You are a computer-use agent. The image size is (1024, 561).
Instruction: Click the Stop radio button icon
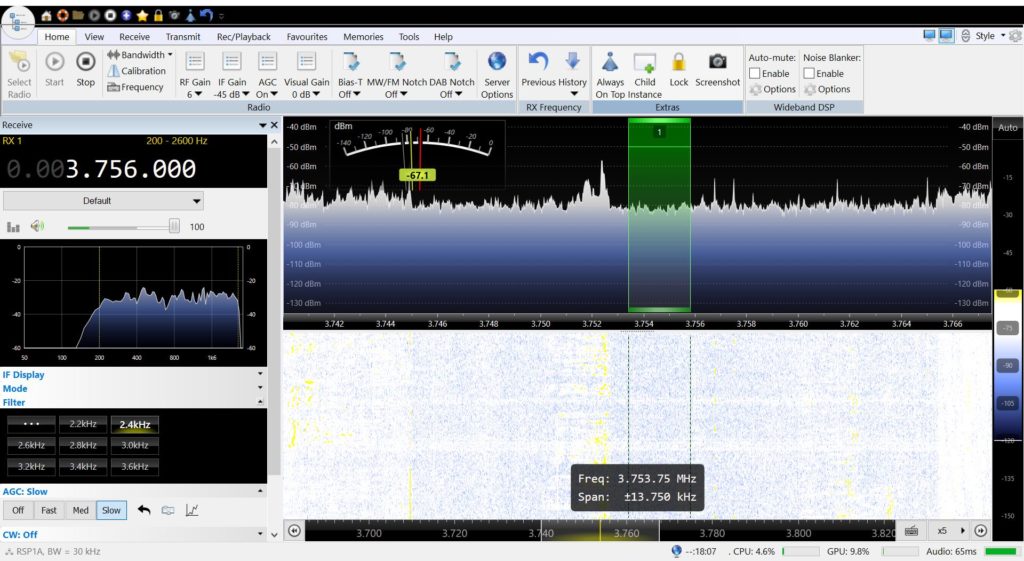(x=85, y=62)
